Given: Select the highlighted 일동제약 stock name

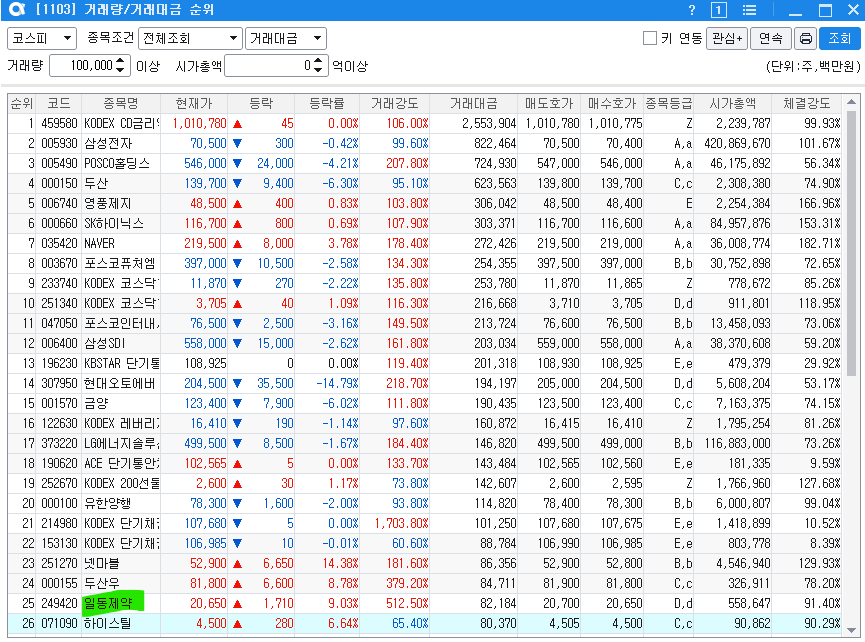Looking at the screenshot, I should [x=108, y=603].
